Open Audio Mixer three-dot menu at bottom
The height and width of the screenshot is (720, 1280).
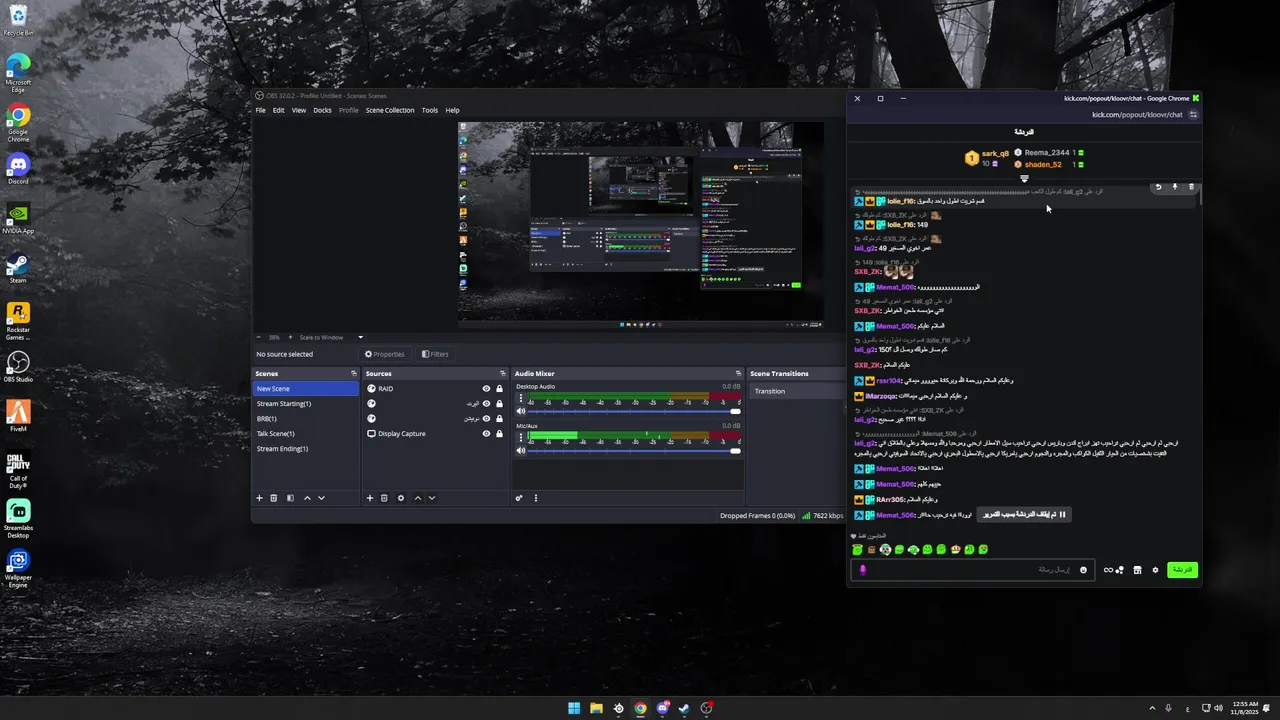pos(536,498)
